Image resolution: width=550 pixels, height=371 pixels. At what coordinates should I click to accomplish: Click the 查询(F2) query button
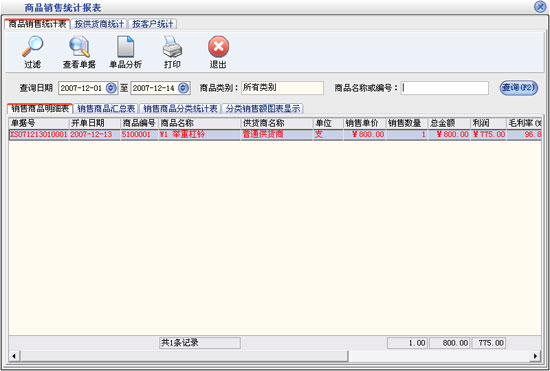[x=518, y=88]
